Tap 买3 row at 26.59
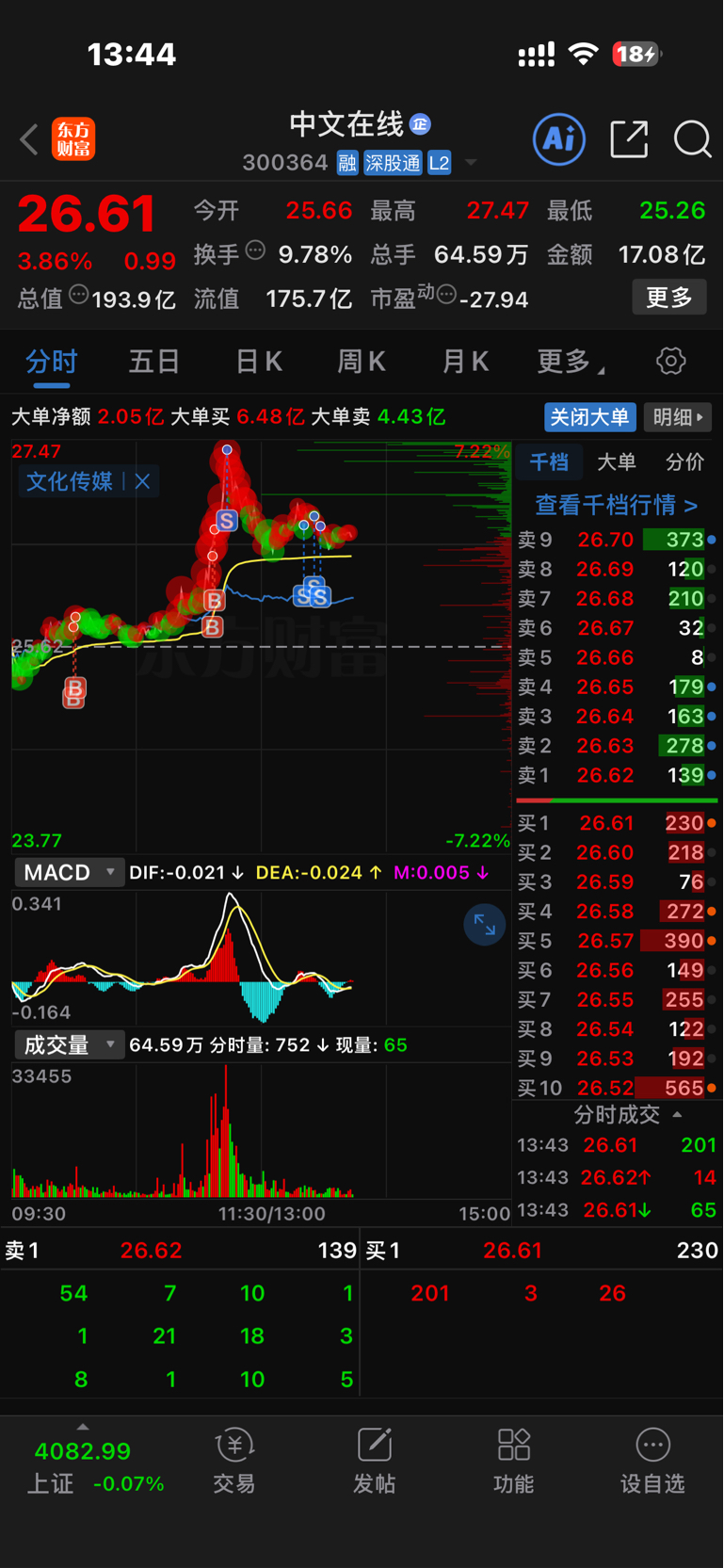The image size is (724, 1568). (x=617, y=881)
